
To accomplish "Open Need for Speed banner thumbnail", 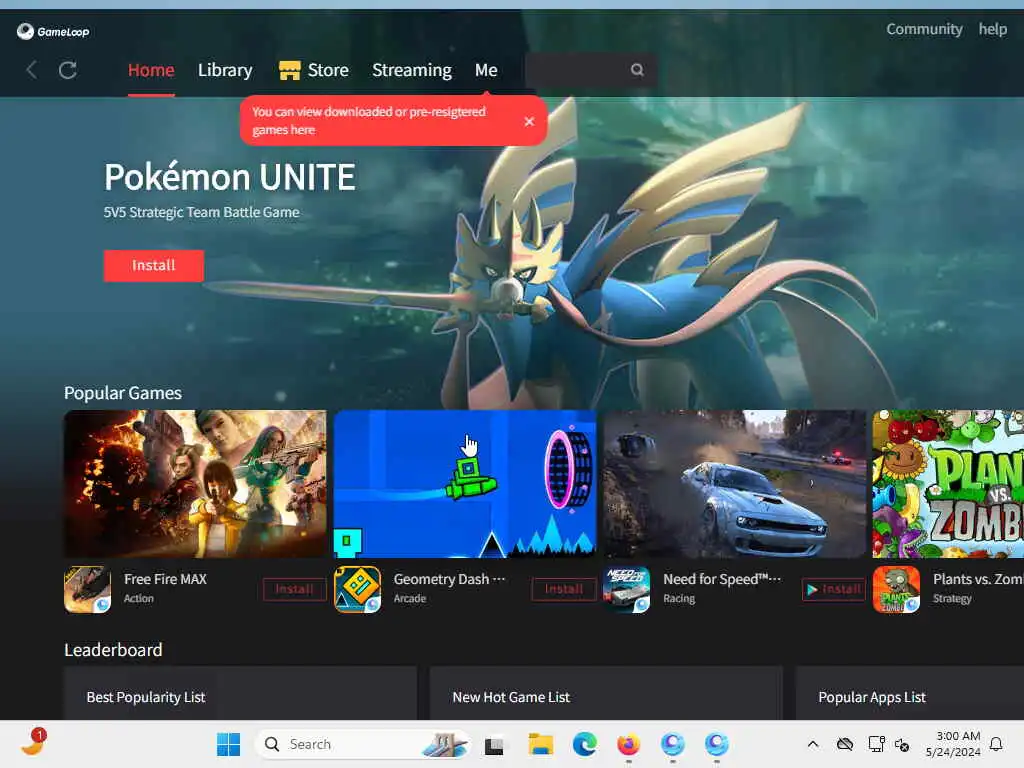I will click(735, 484).
